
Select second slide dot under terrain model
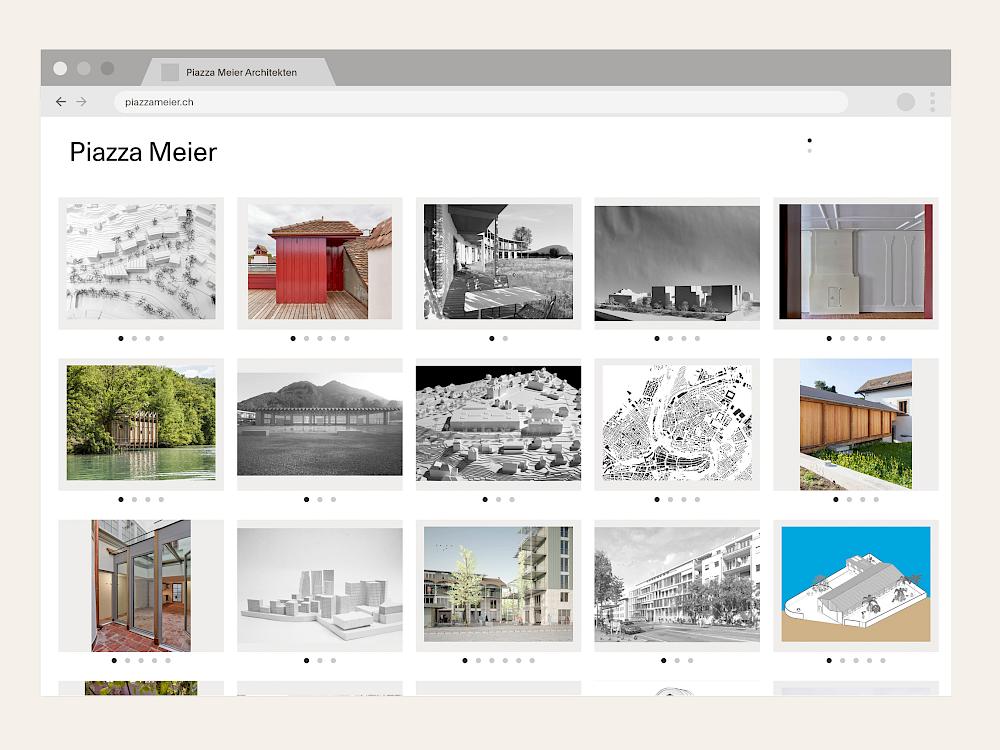(x=135, y=339)
